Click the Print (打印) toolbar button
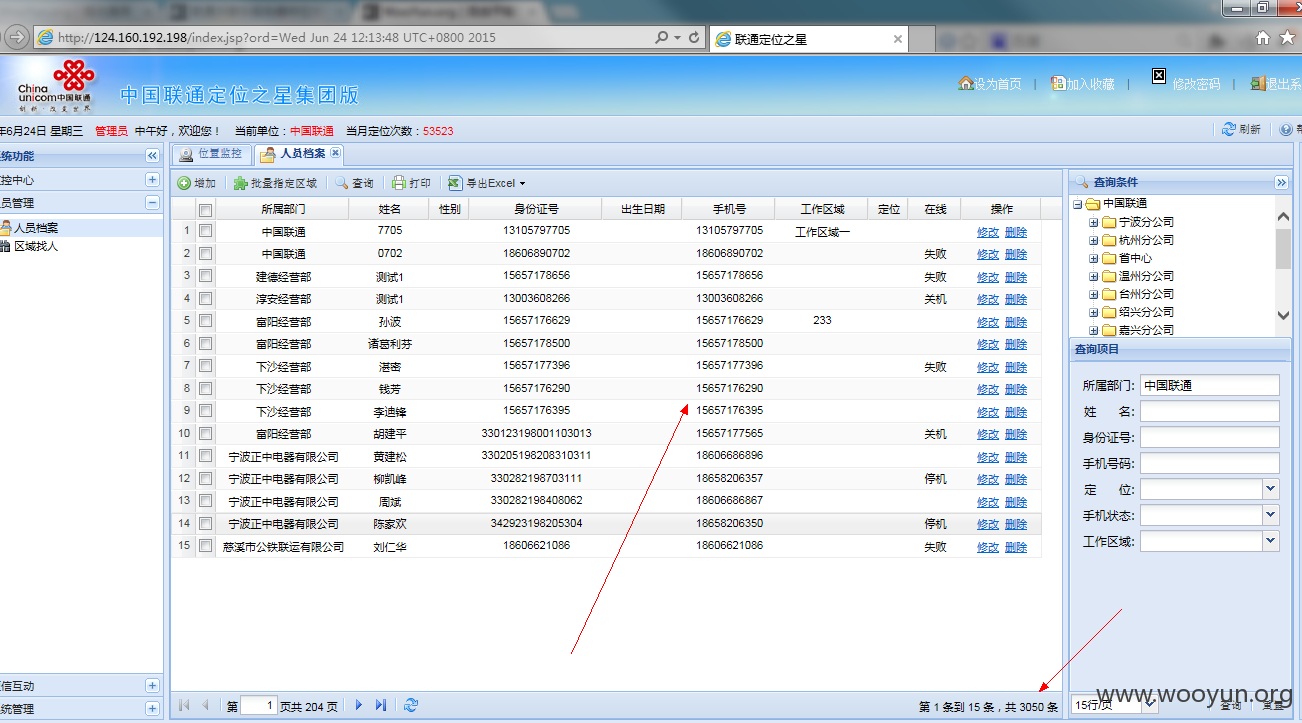This screenshot has height=723, width=1302. [412, 184]
